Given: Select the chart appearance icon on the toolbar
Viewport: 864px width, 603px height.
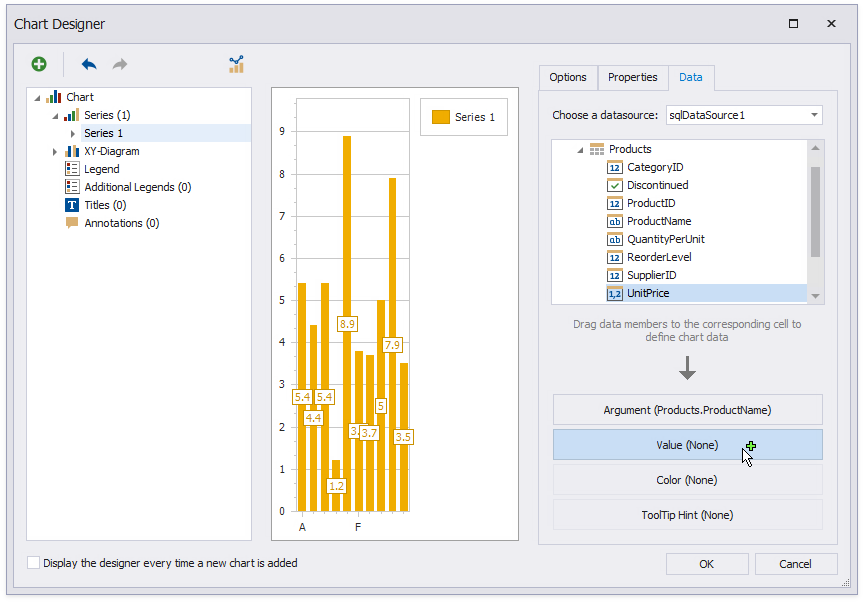Looking at the screenshot, I should [x=236, y=64].
